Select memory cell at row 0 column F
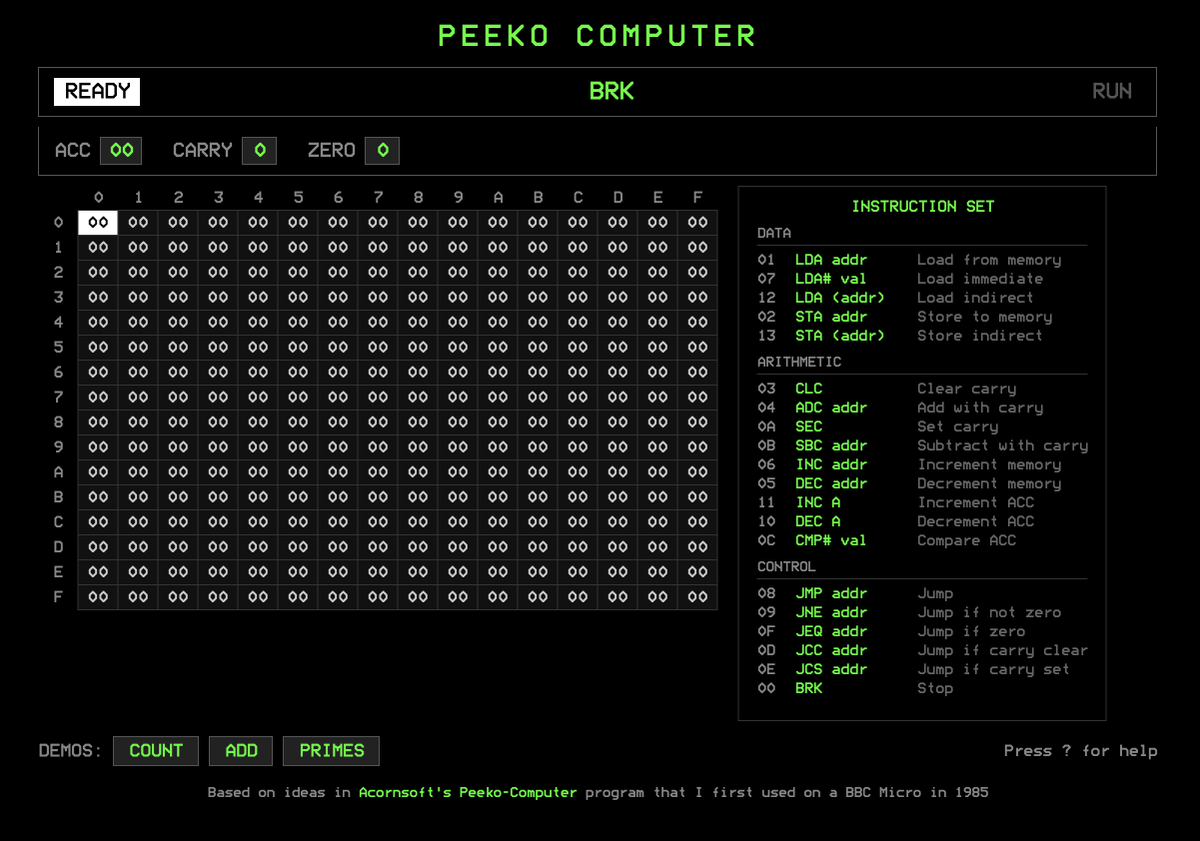The height and width of the screenshot is (841, 1200). (x=698, y=222)
